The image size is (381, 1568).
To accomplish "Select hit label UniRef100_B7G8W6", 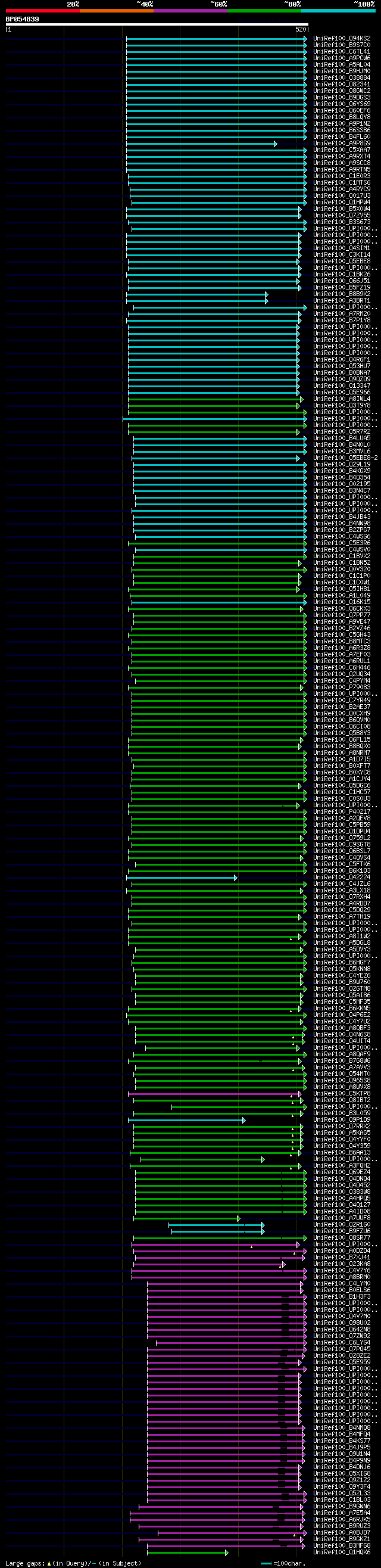I will (x=342, y=1060).
